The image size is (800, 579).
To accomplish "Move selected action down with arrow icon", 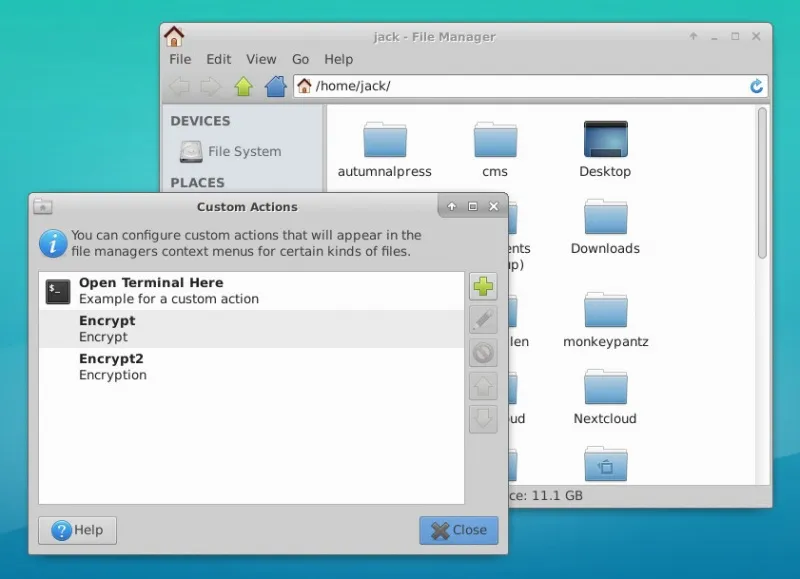I will pyautogui.click(x=483, y=418).
